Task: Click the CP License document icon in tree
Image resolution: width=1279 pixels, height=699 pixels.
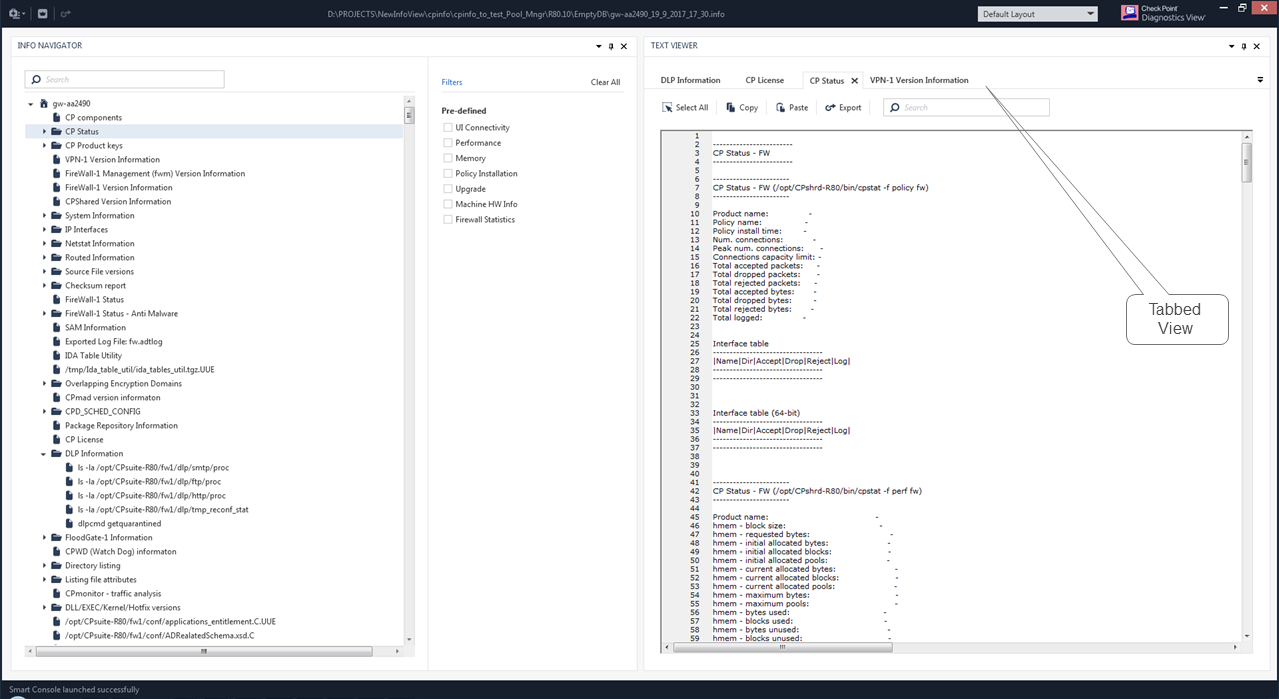Action: tap(57, 439)
